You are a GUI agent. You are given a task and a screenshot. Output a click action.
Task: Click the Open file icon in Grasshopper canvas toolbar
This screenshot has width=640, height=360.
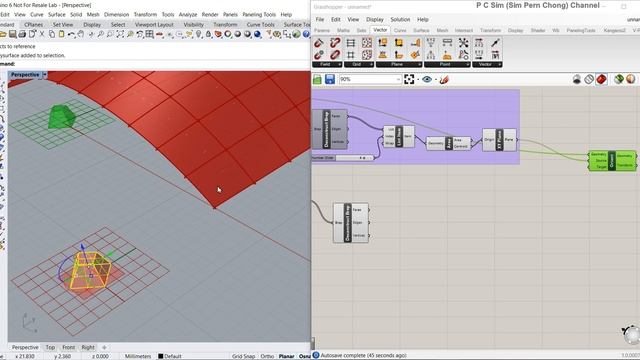tap(317, 79)
